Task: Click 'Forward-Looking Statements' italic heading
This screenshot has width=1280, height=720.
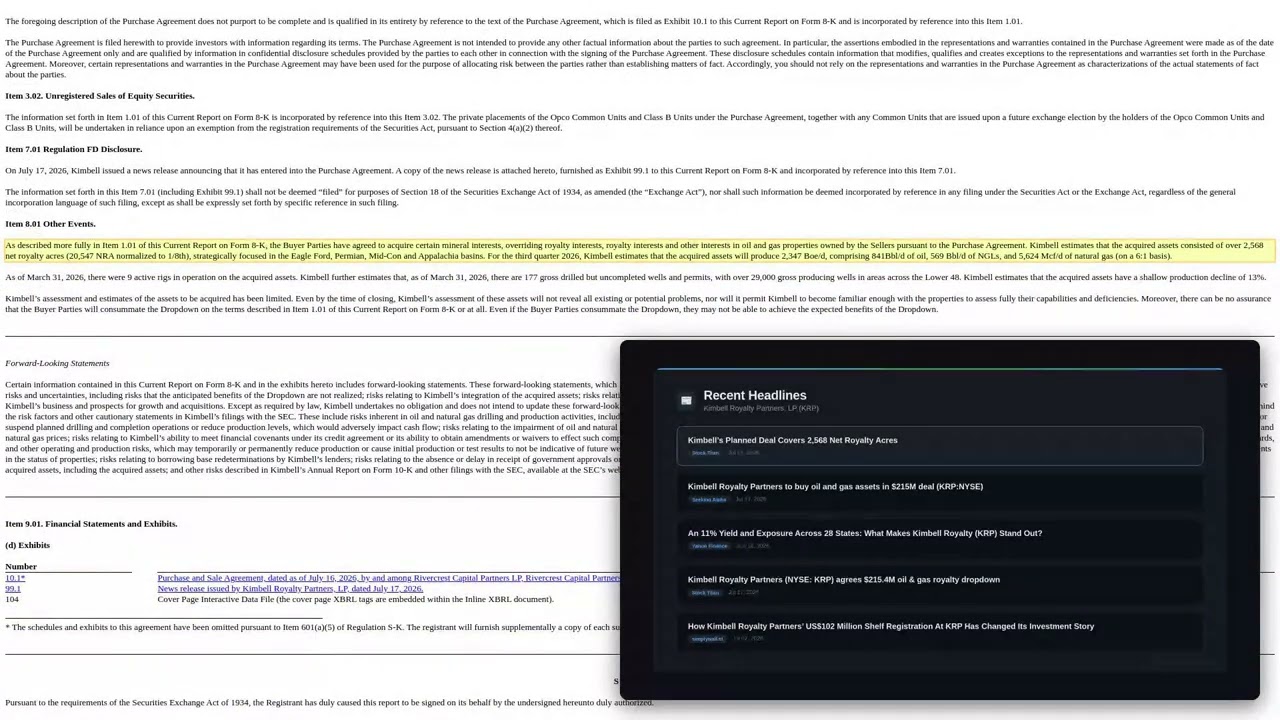Action: point(57,363)
